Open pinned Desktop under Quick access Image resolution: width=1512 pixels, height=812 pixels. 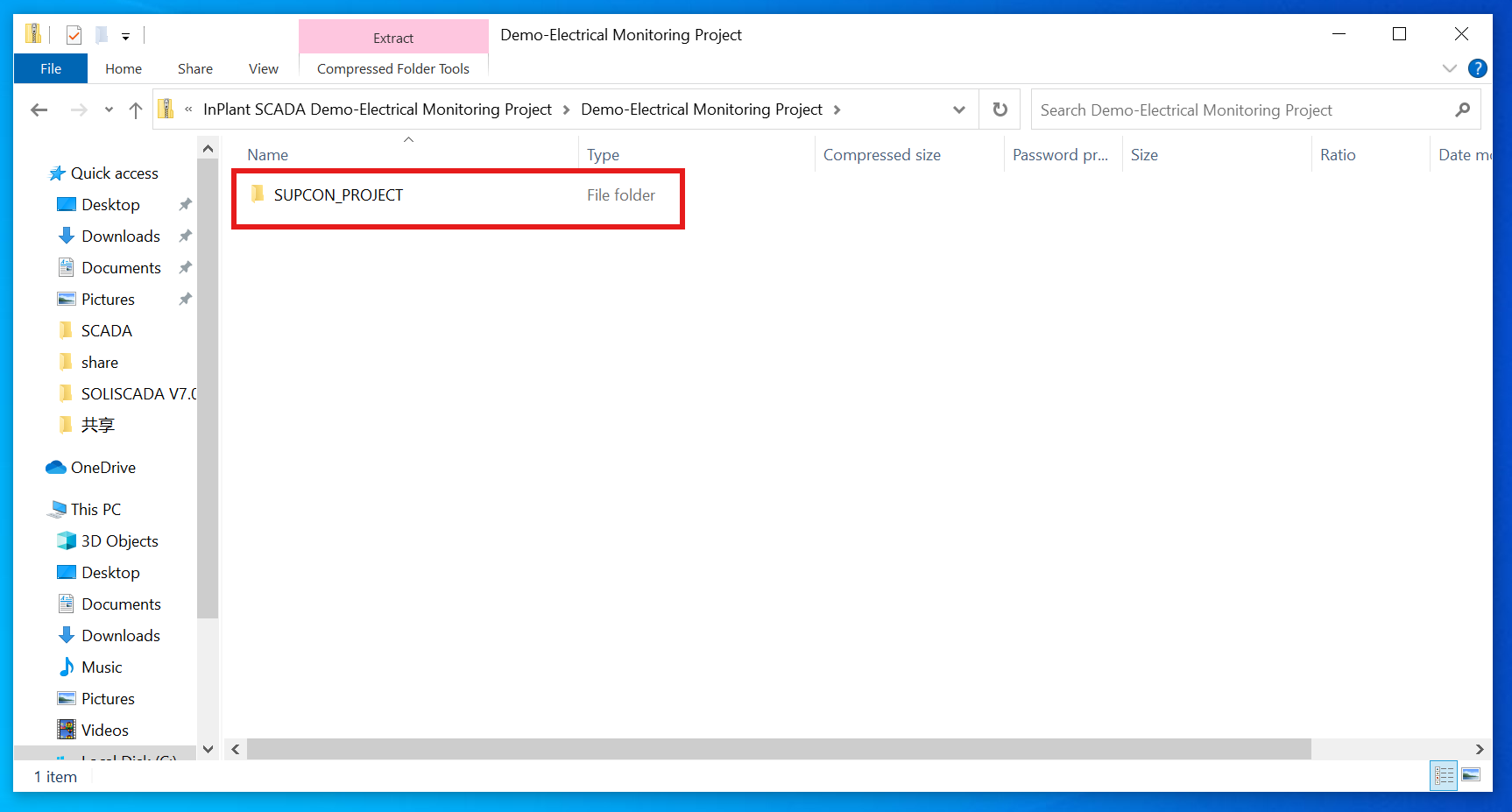(110, 205)
